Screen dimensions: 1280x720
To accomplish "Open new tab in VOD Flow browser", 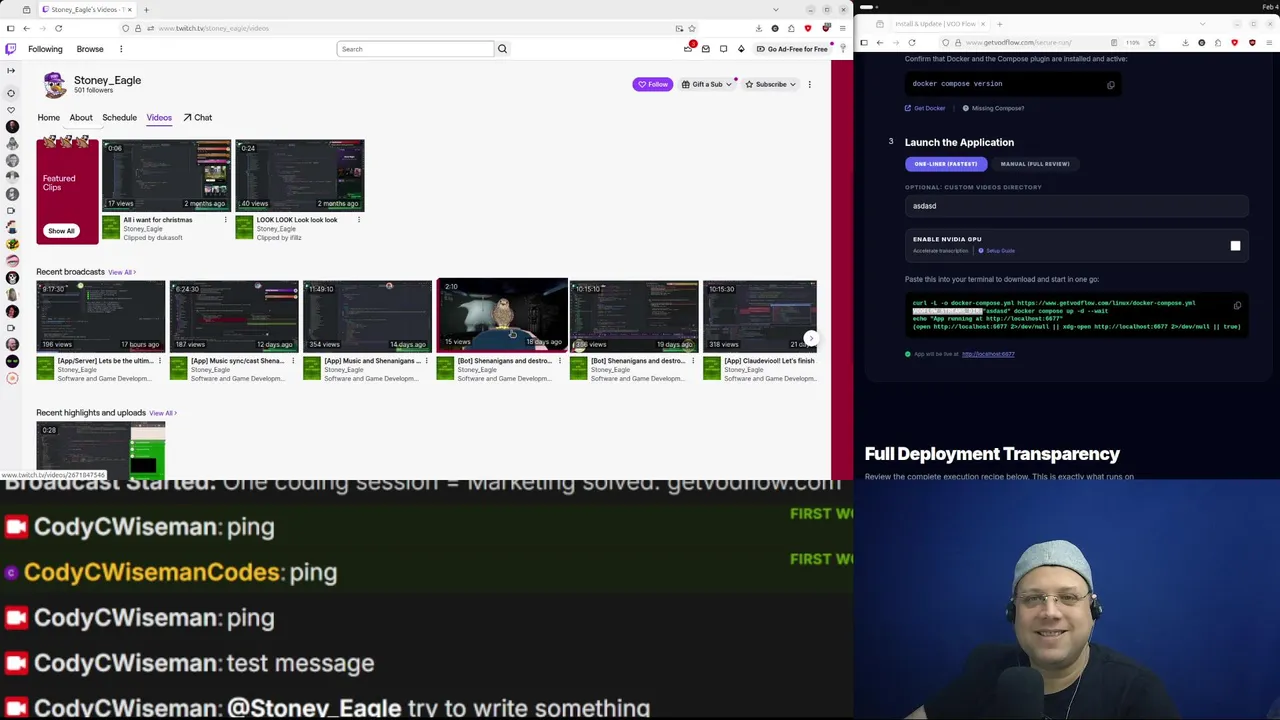I will (999, 24).
